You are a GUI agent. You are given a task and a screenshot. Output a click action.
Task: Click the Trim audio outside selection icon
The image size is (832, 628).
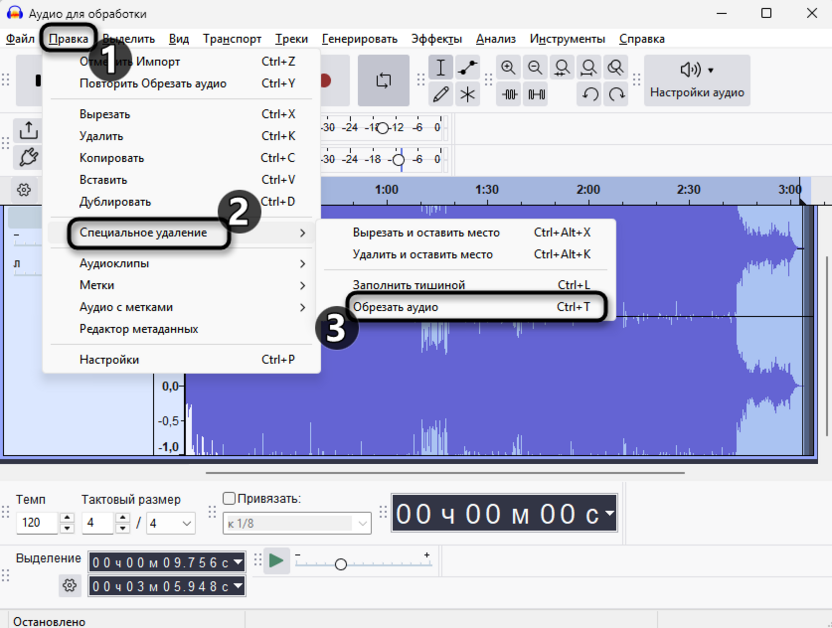tap(510, 95)
